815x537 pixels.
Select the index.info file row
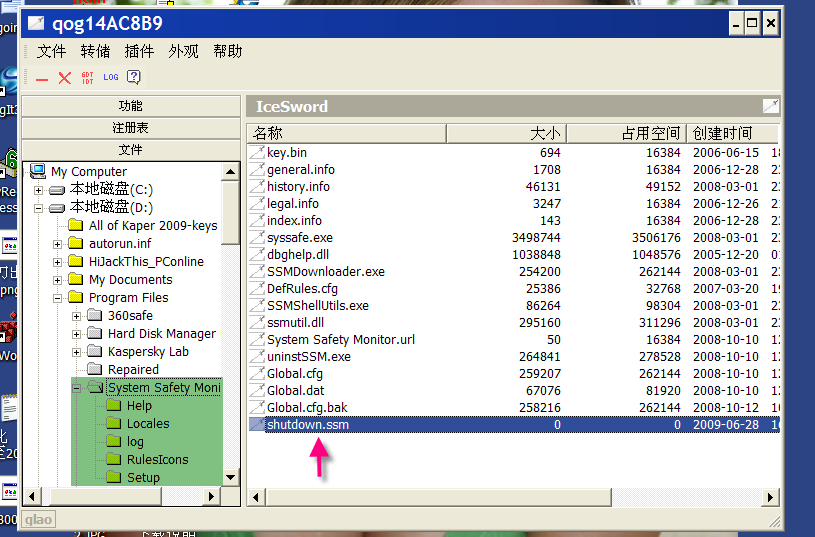[514, 220]
